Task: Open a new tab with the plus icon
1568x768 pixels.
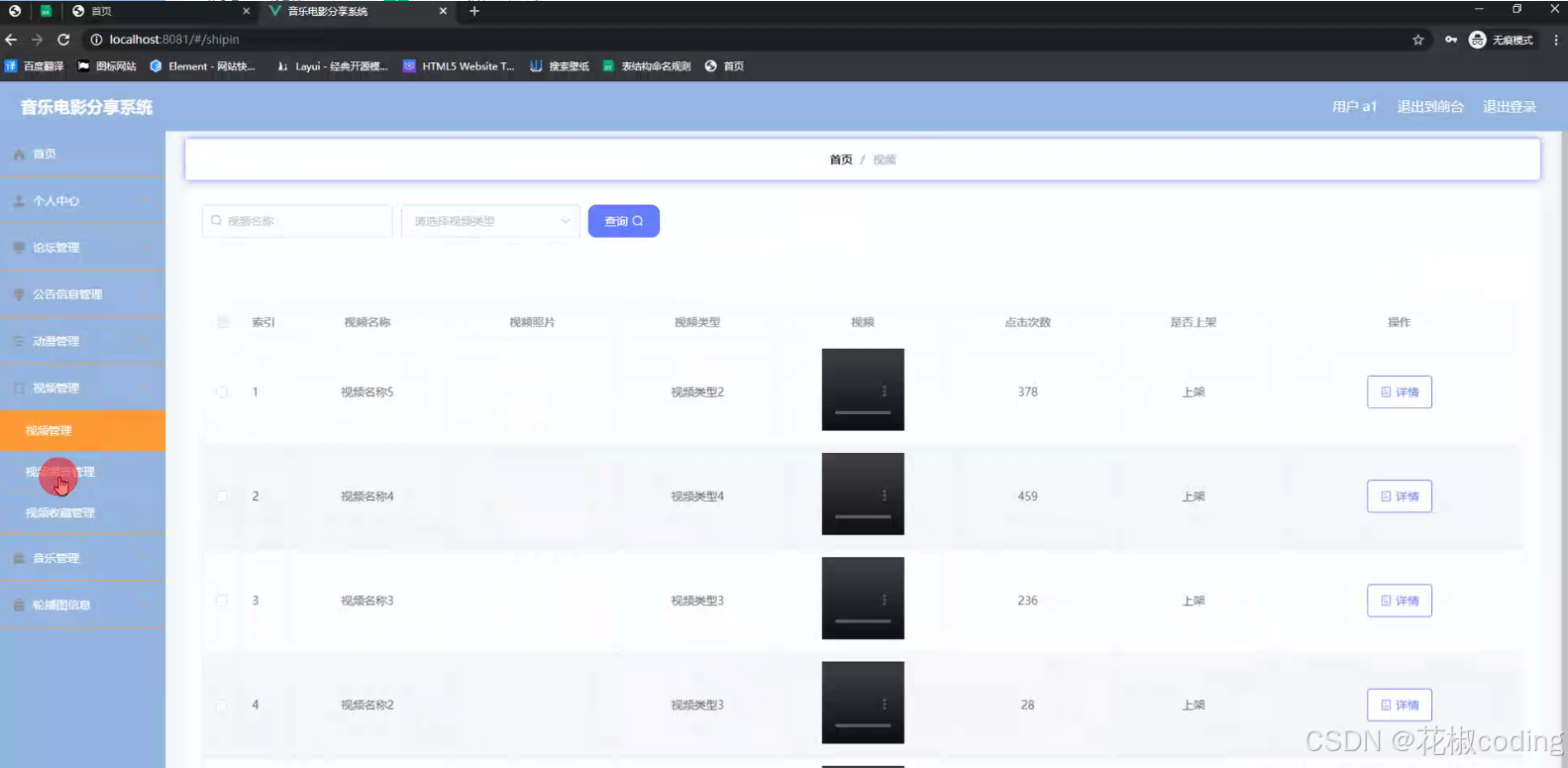Action: point(474,11)
